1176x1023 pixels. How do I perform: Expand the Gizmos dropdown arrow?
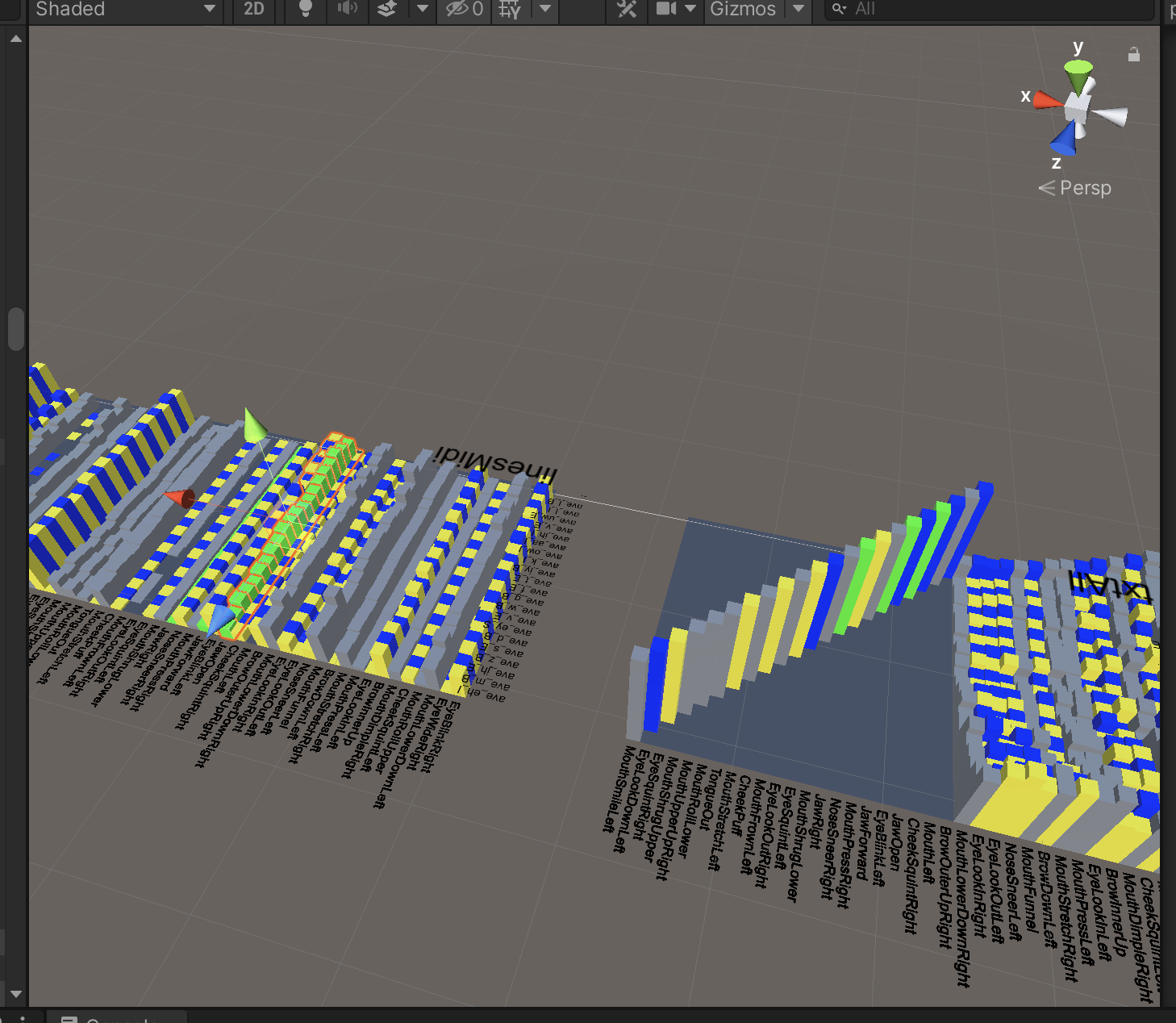click(798, 9)
